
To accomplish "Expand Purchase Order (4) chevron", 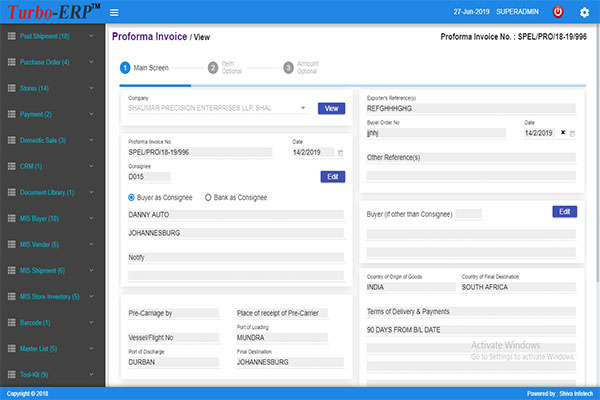I will tap(91, 62).
